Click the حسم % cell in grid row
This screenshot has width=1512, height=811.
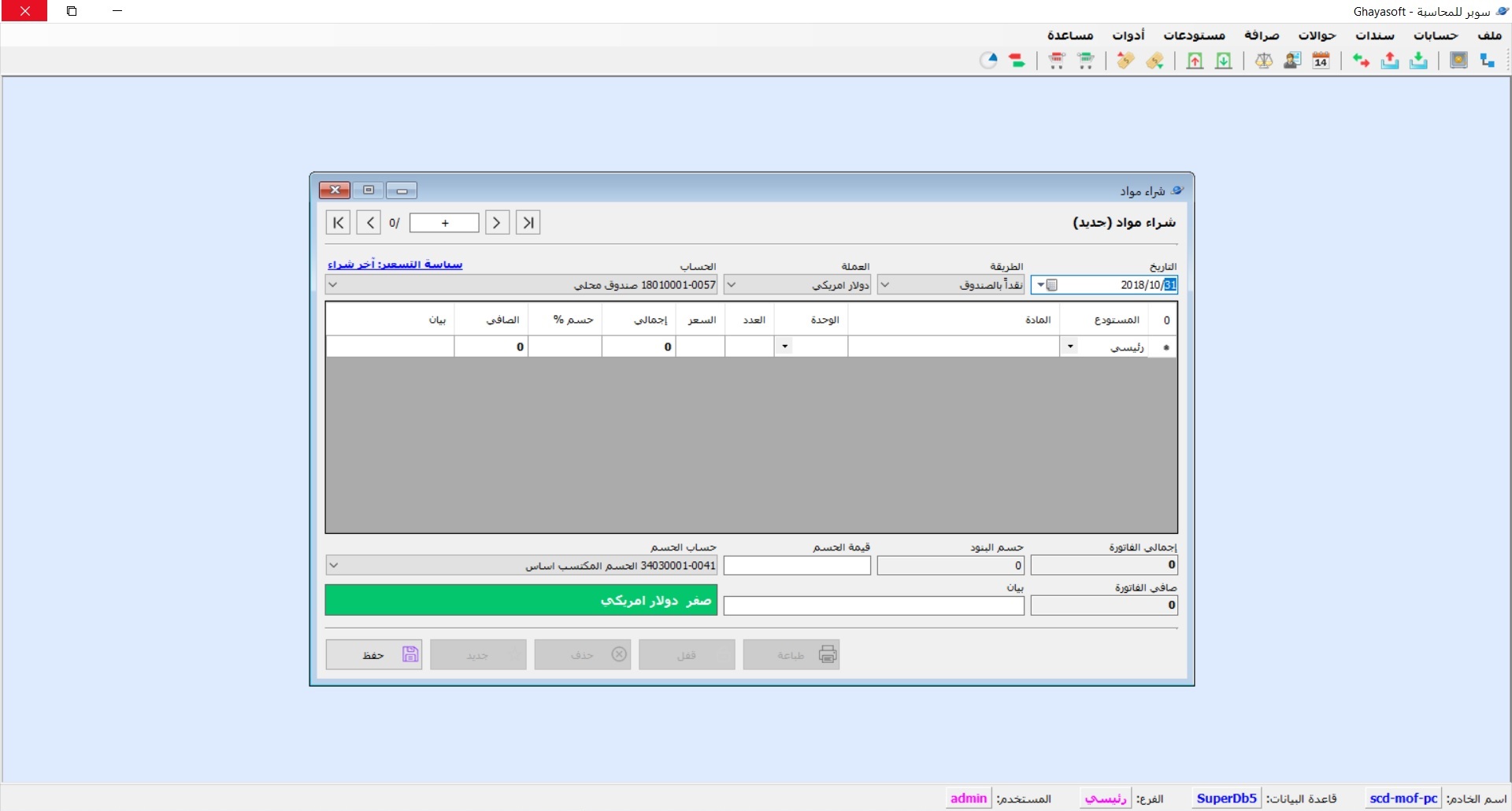pos(565,346)
